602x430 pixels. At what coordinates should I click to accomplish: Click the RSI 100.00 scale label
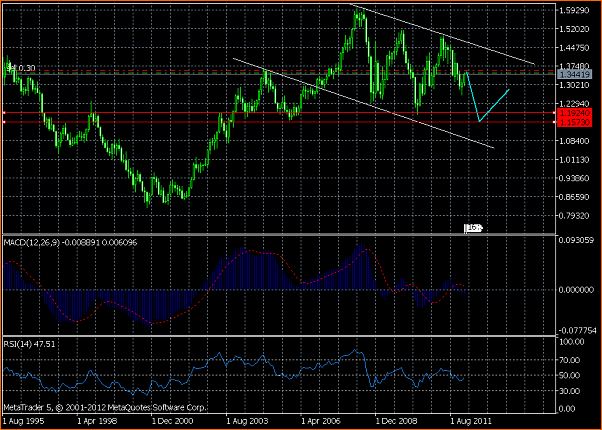point(572,342)
